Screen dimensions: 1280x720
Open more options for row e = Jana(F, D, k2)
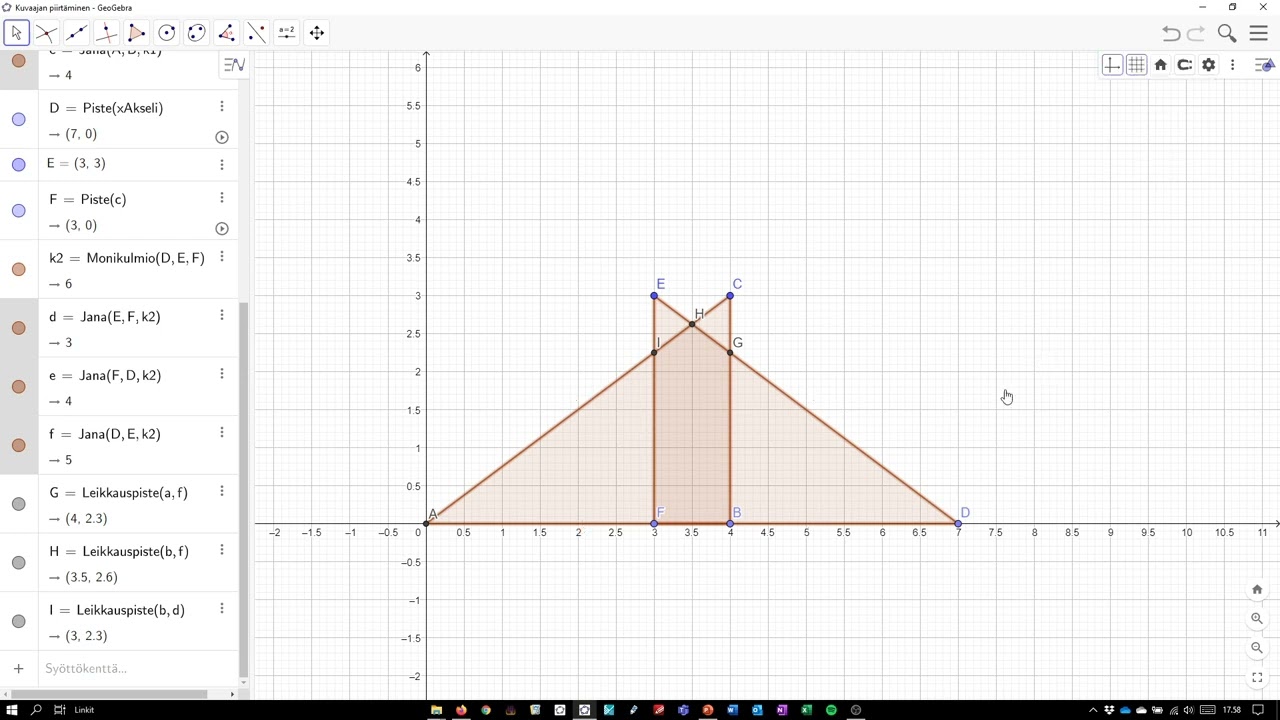tap(222, 374)
